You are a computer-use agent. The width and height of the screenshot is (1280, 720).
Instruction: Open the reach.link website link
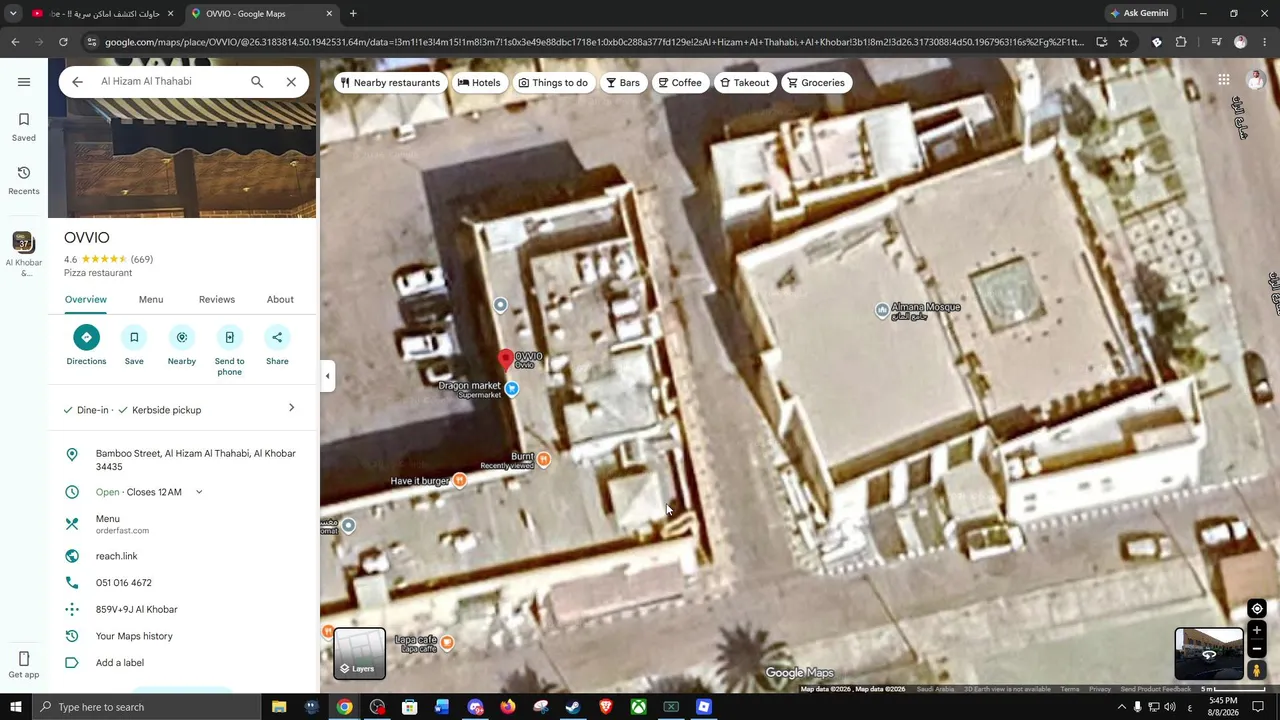(182, 556)
